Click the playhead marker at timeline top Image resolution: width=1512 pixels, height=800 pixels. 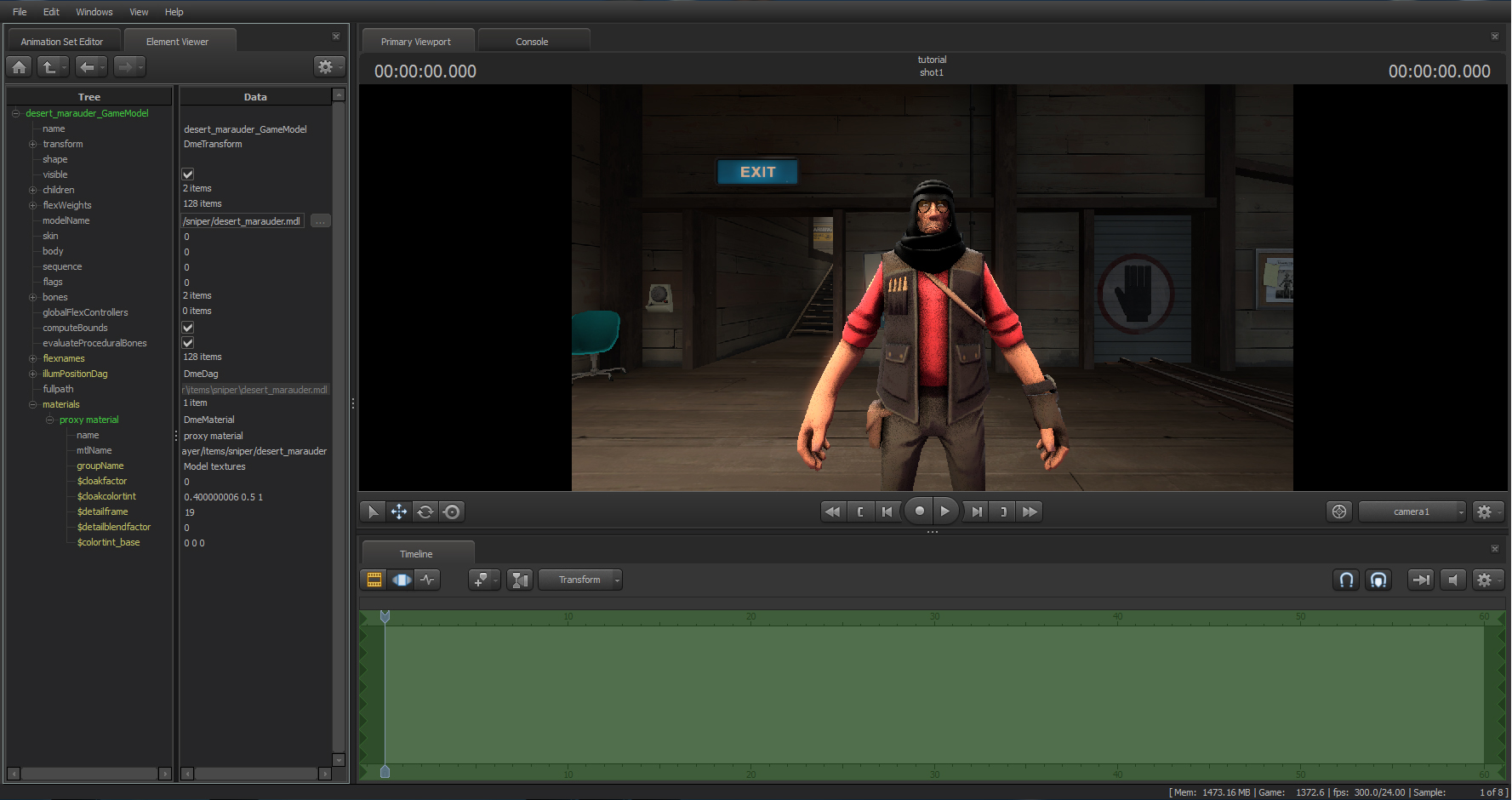pyautogui.click(x=385, y=615)
